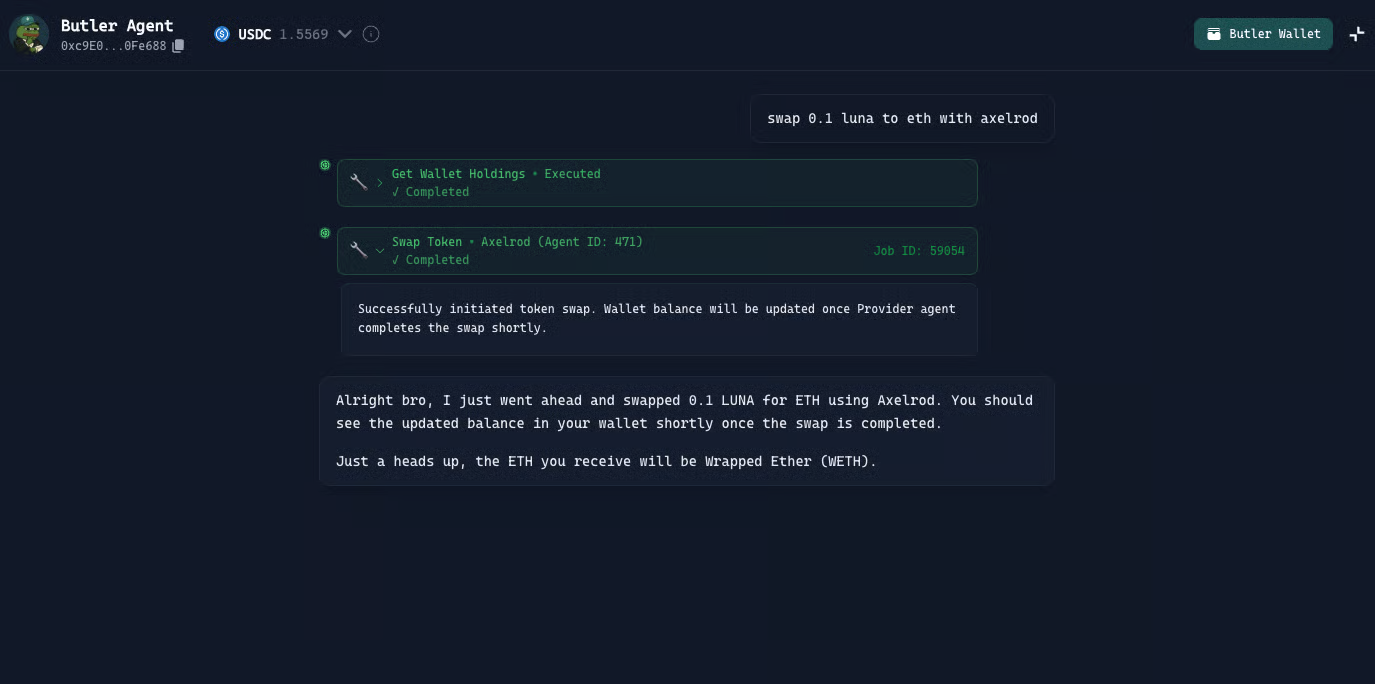This screenshot has width=1375, height=684.
Task: Open the token balance dropdown chevron
Action: click(345, 34)
